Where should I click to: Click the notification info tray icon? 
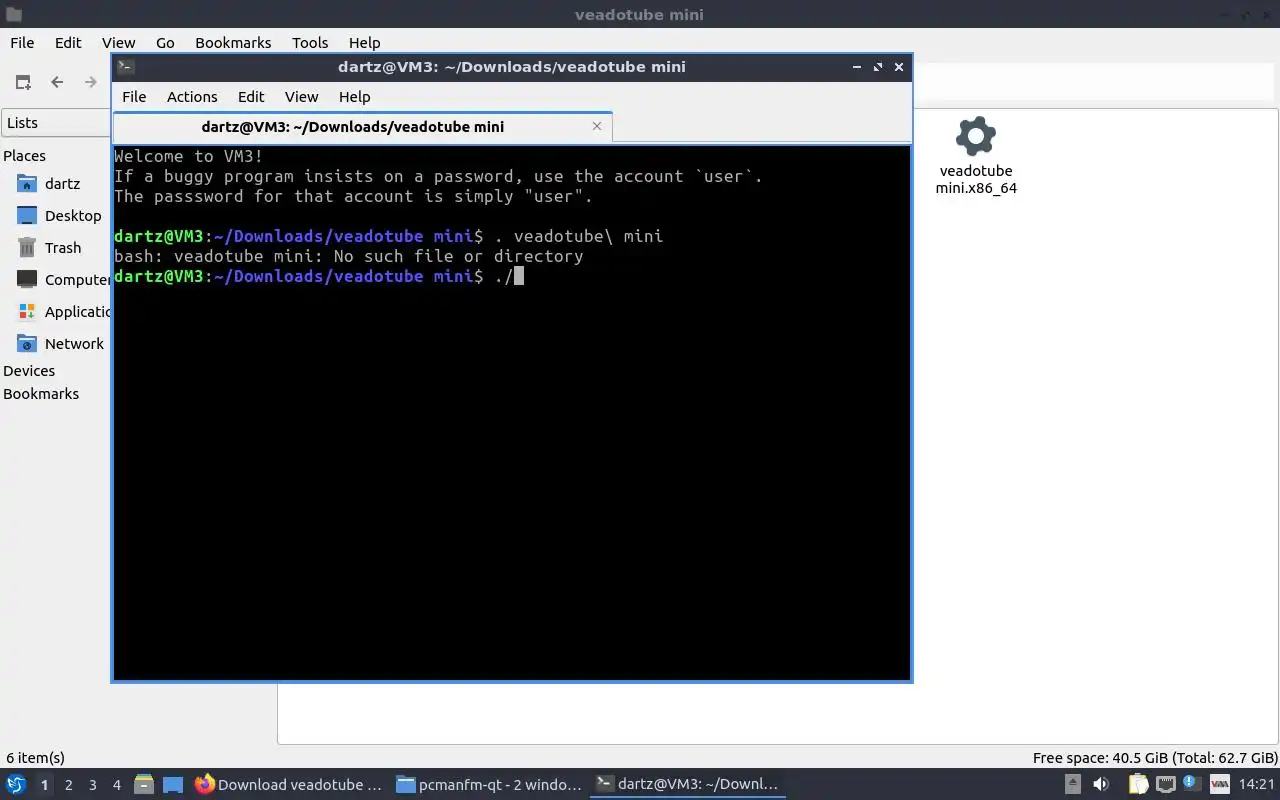(1192, 784)
